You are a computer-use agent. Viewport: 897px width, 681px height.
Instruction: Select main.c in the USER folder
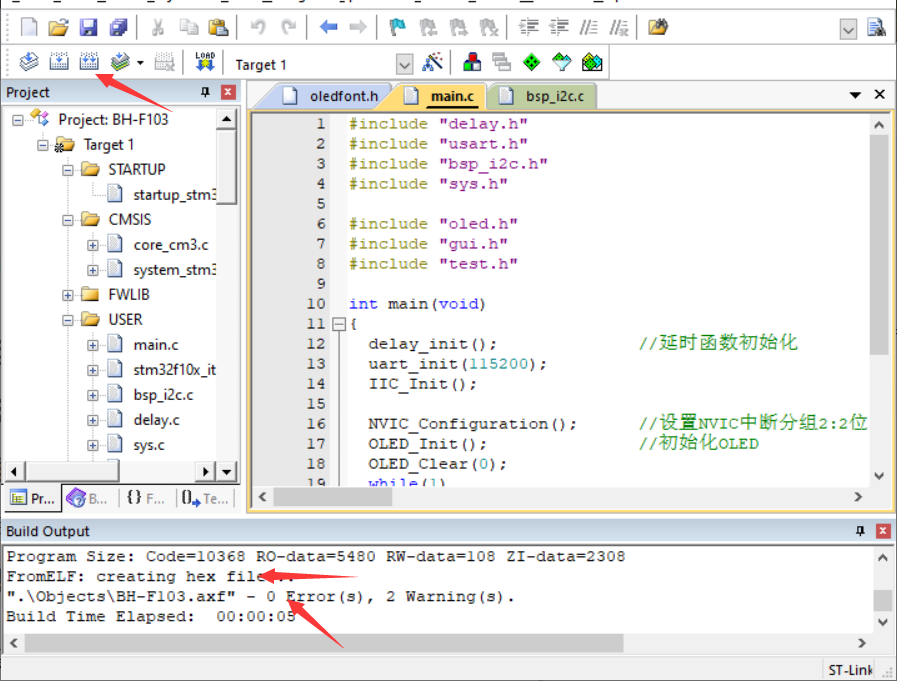pyautogui.click(x=156, y=345)
